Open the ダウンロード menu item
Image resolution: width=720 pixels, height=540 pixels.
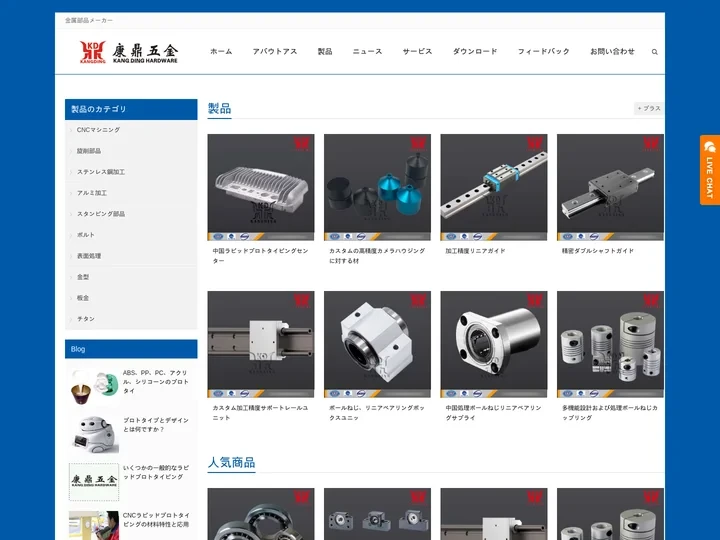pos(475,51)
